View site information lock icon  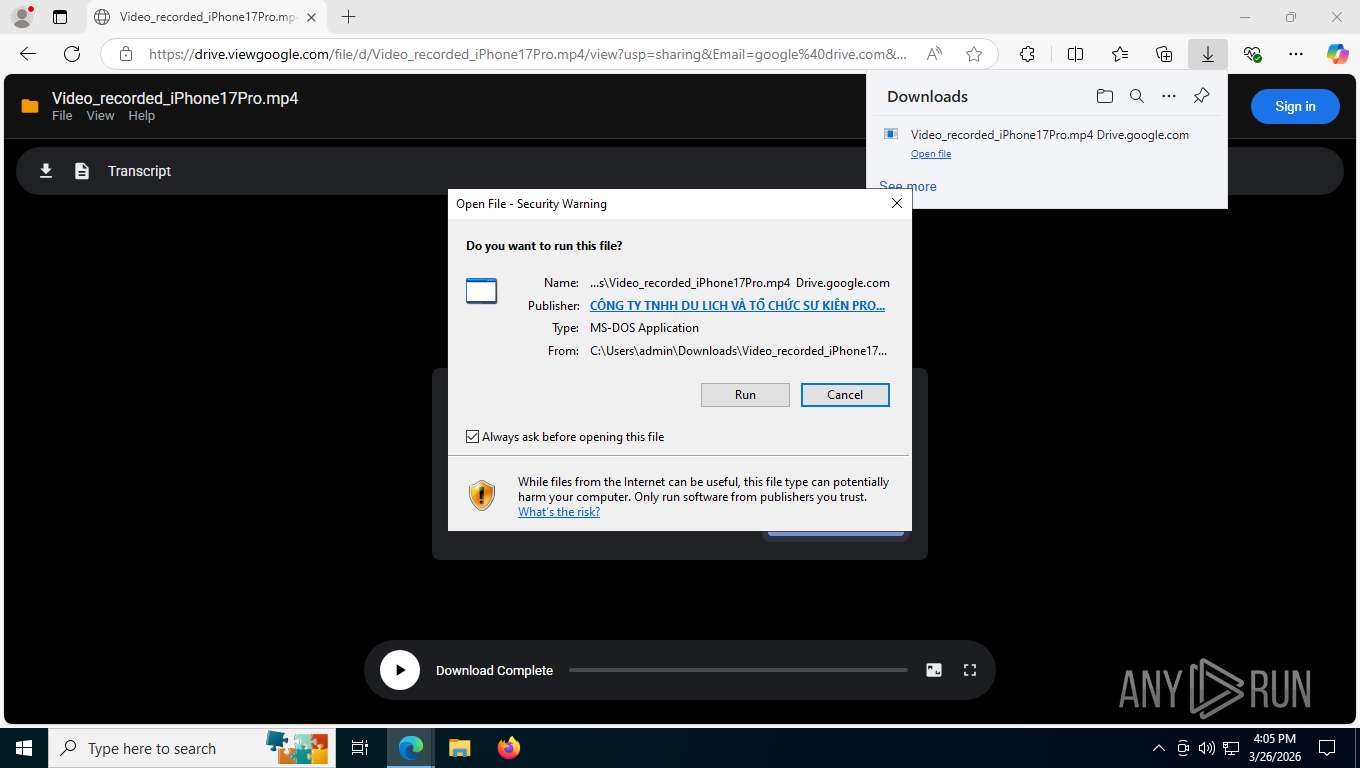tap(125, 54)
